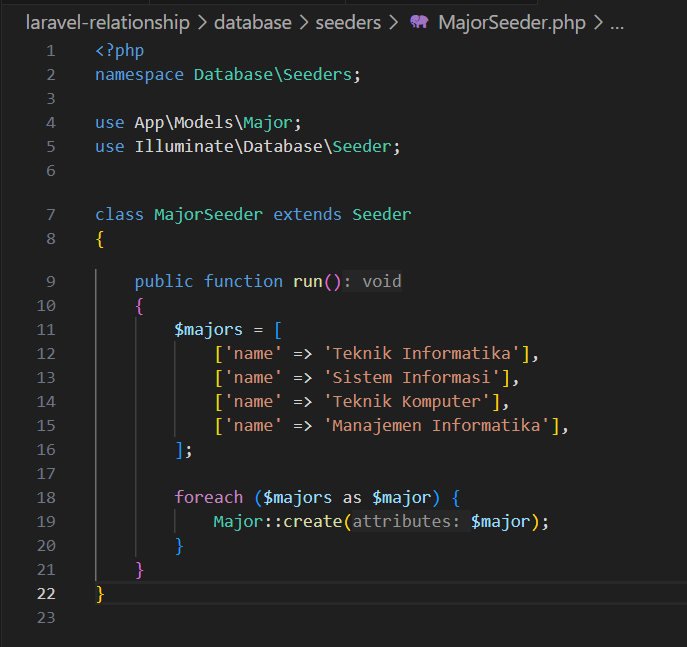Click line number 9 in the gutter
The height and width of the screenshot is (647, 687).
pos(51,281)
